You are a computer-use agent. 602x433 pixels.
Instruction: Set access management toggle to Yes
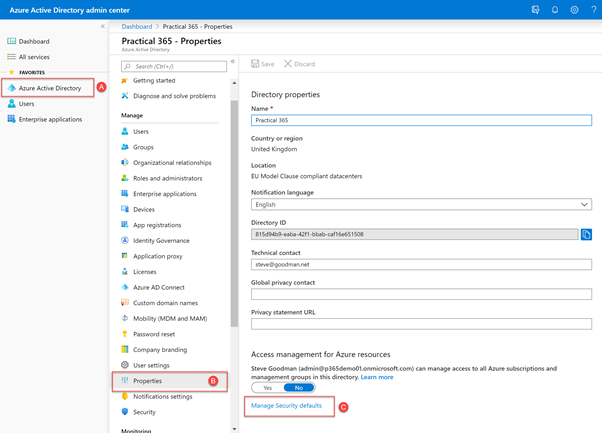point(268,388)
